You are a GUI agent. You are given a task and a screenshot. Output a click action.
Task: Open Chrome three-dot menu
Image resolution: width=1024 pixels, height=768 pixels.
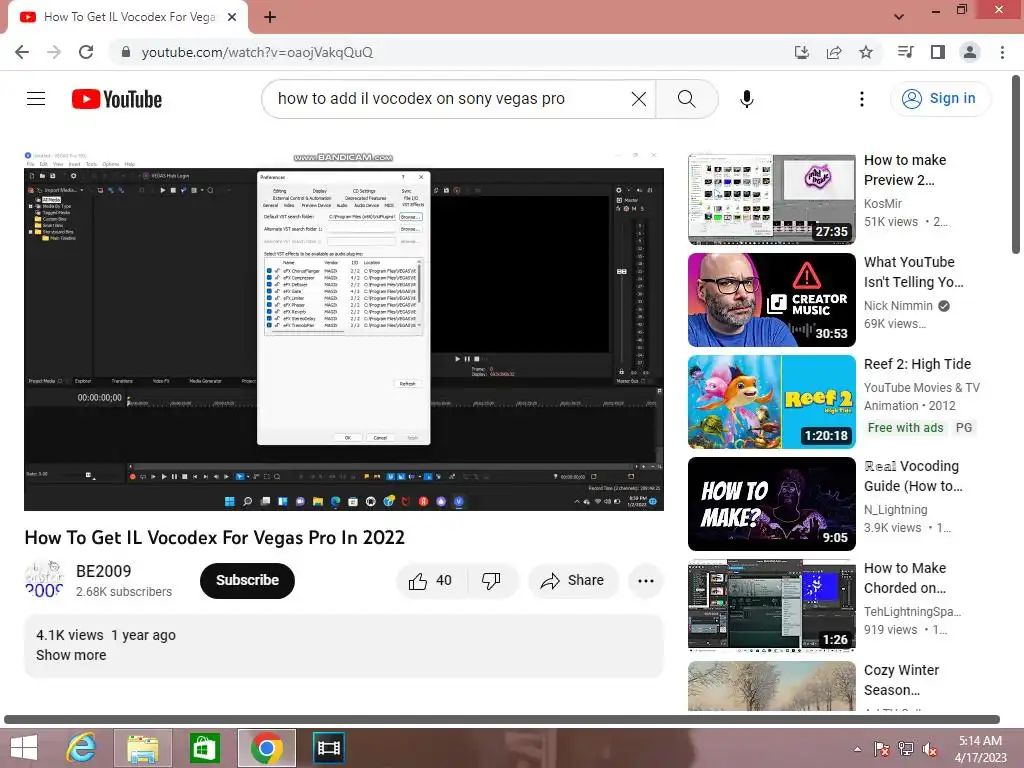click(x=1002, y=52)
